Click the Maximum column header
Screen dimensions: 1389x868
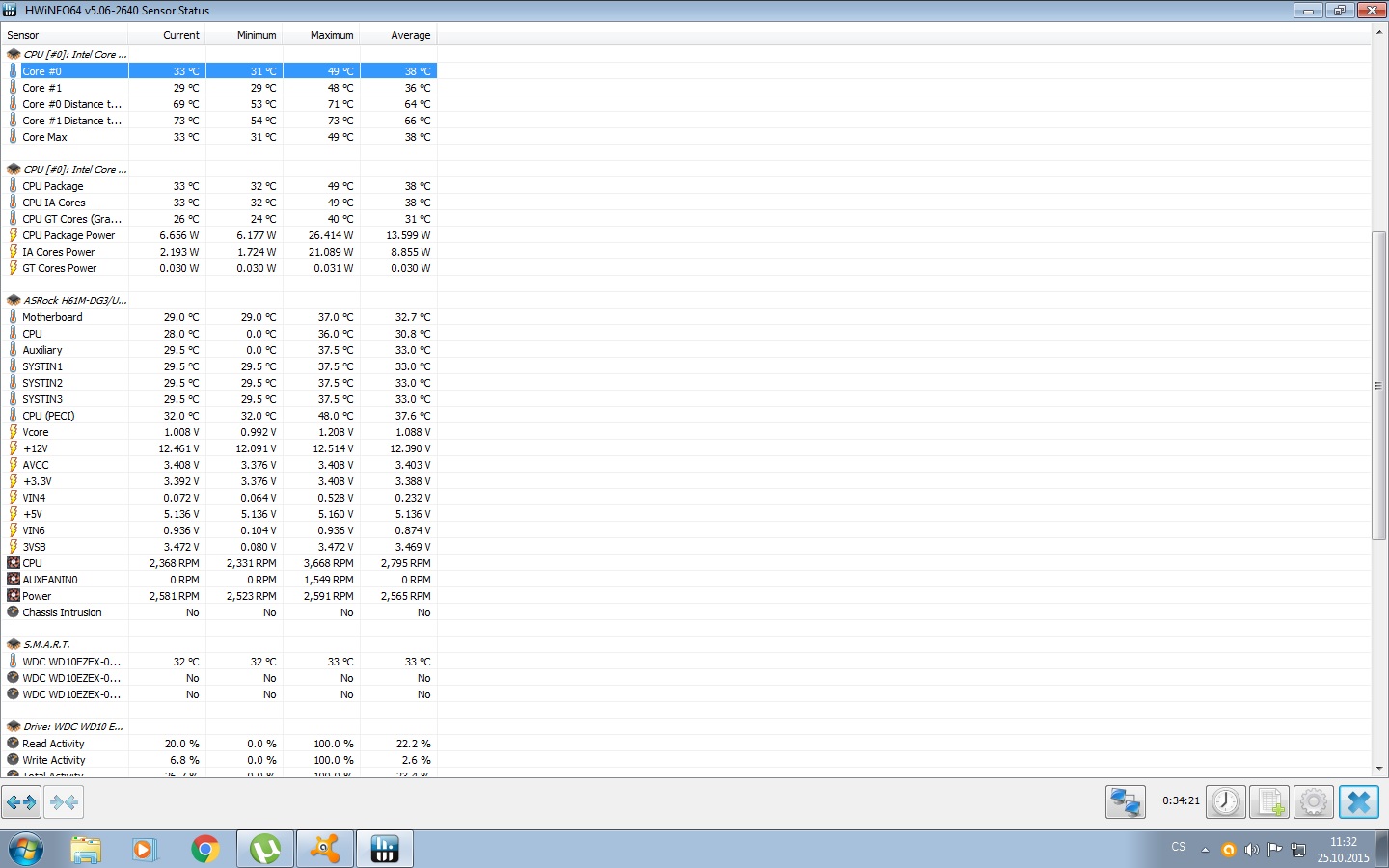click(321, 35)
